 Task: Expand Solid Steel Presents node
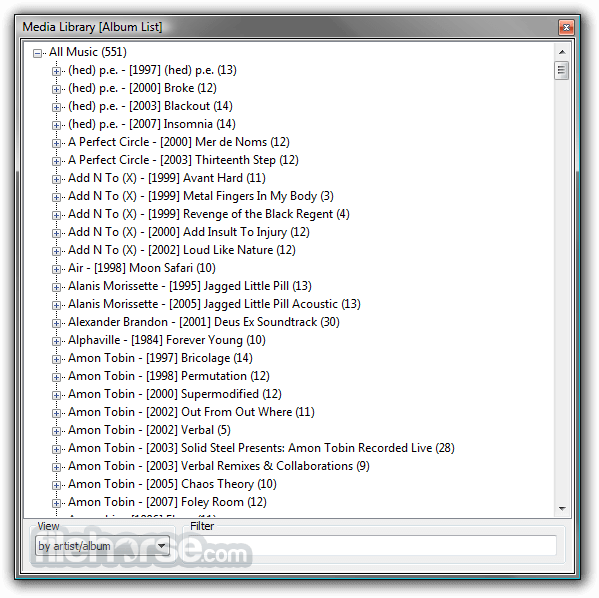(x=56, y=449)
